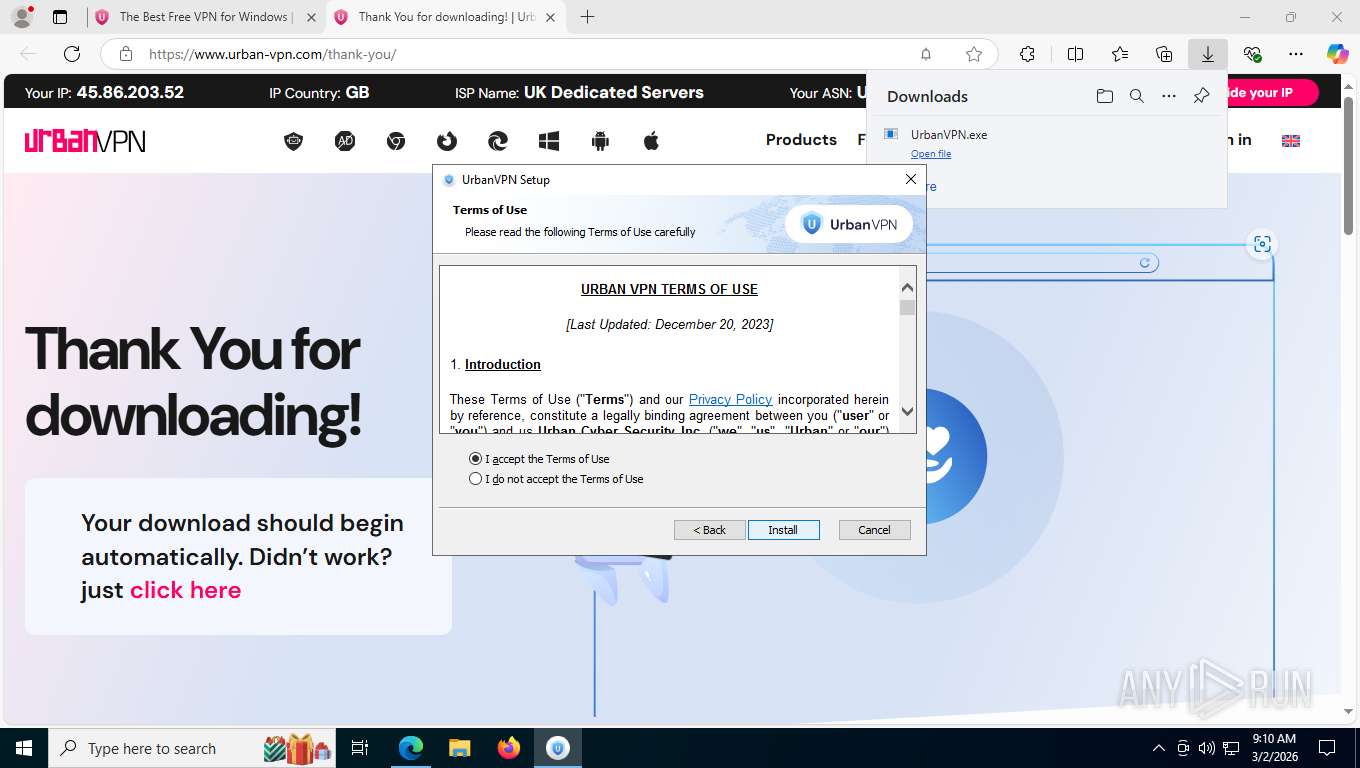Screen dimensions: 1360x768
Task: Refresh the Urban VPN page
Action: (71, 54)
